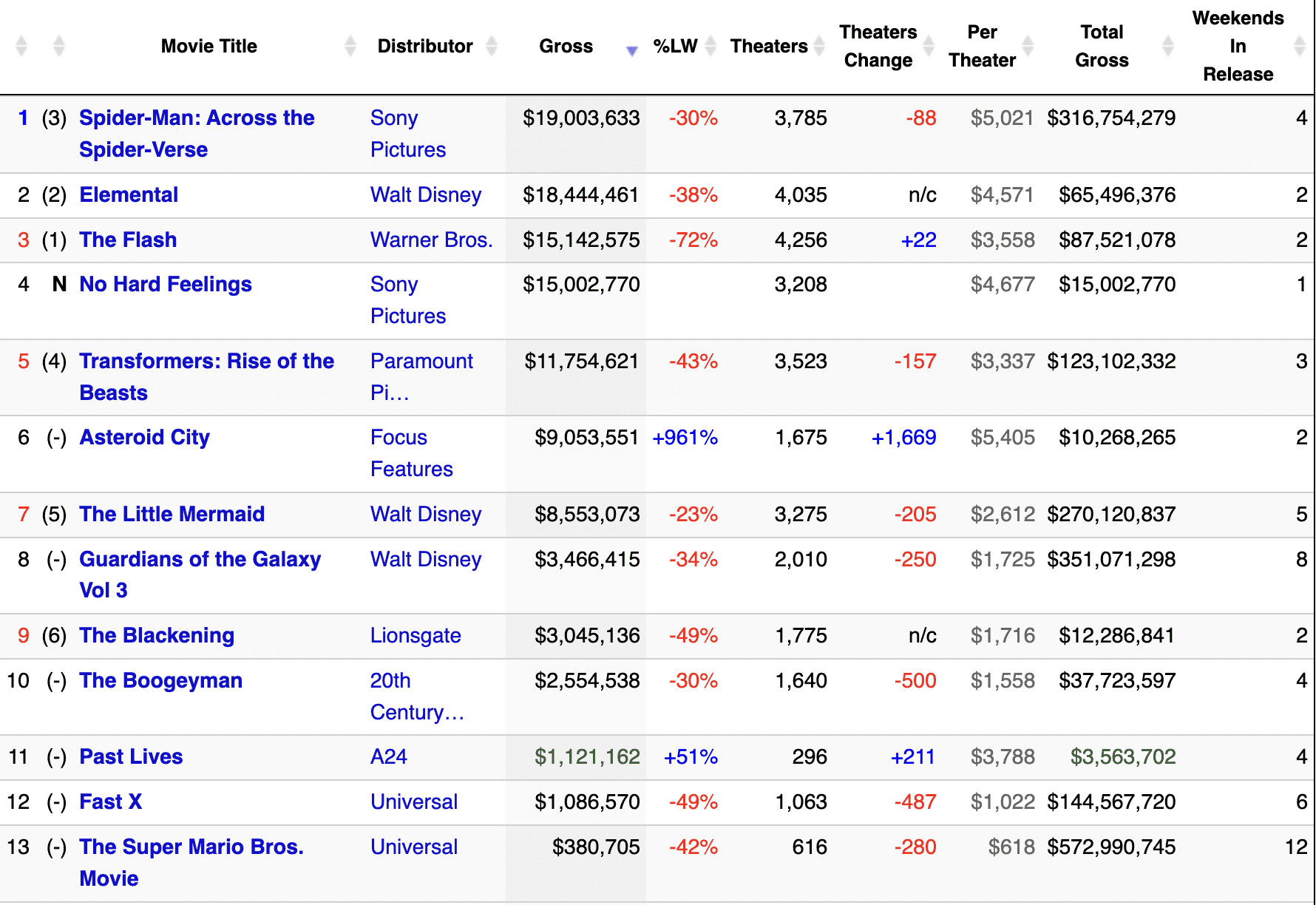
Task: Open Spider-Man: Across the Spider-Verse link
Action: click(197, 134)
